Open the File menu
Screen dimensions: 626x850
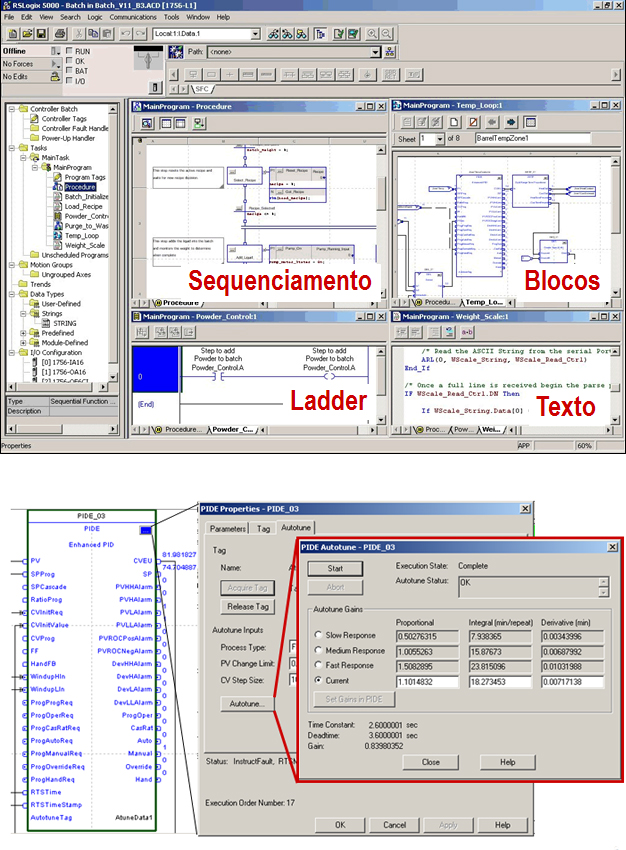tap(9, 17)
